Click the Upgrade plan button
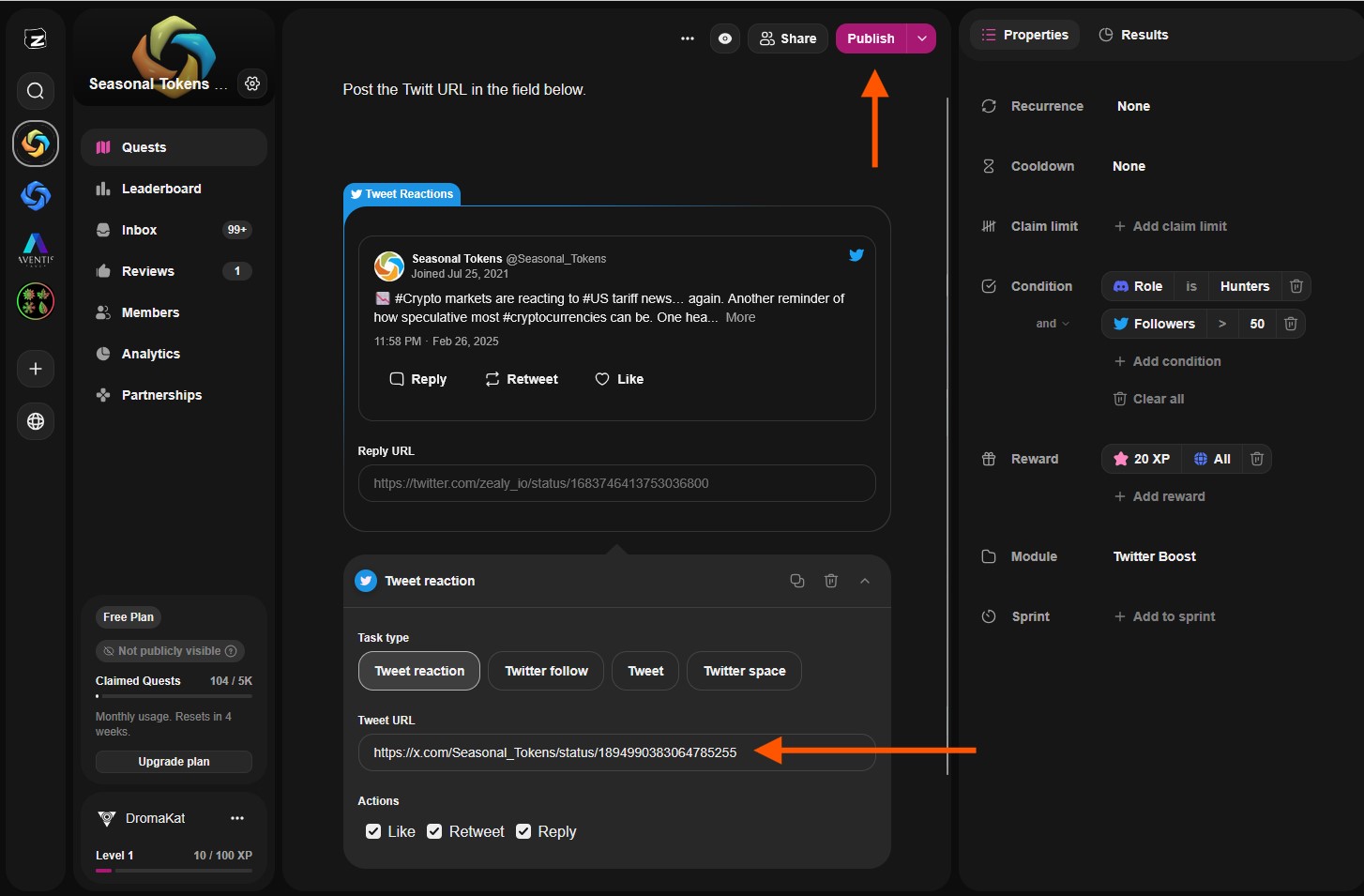 tap(174, 762)
